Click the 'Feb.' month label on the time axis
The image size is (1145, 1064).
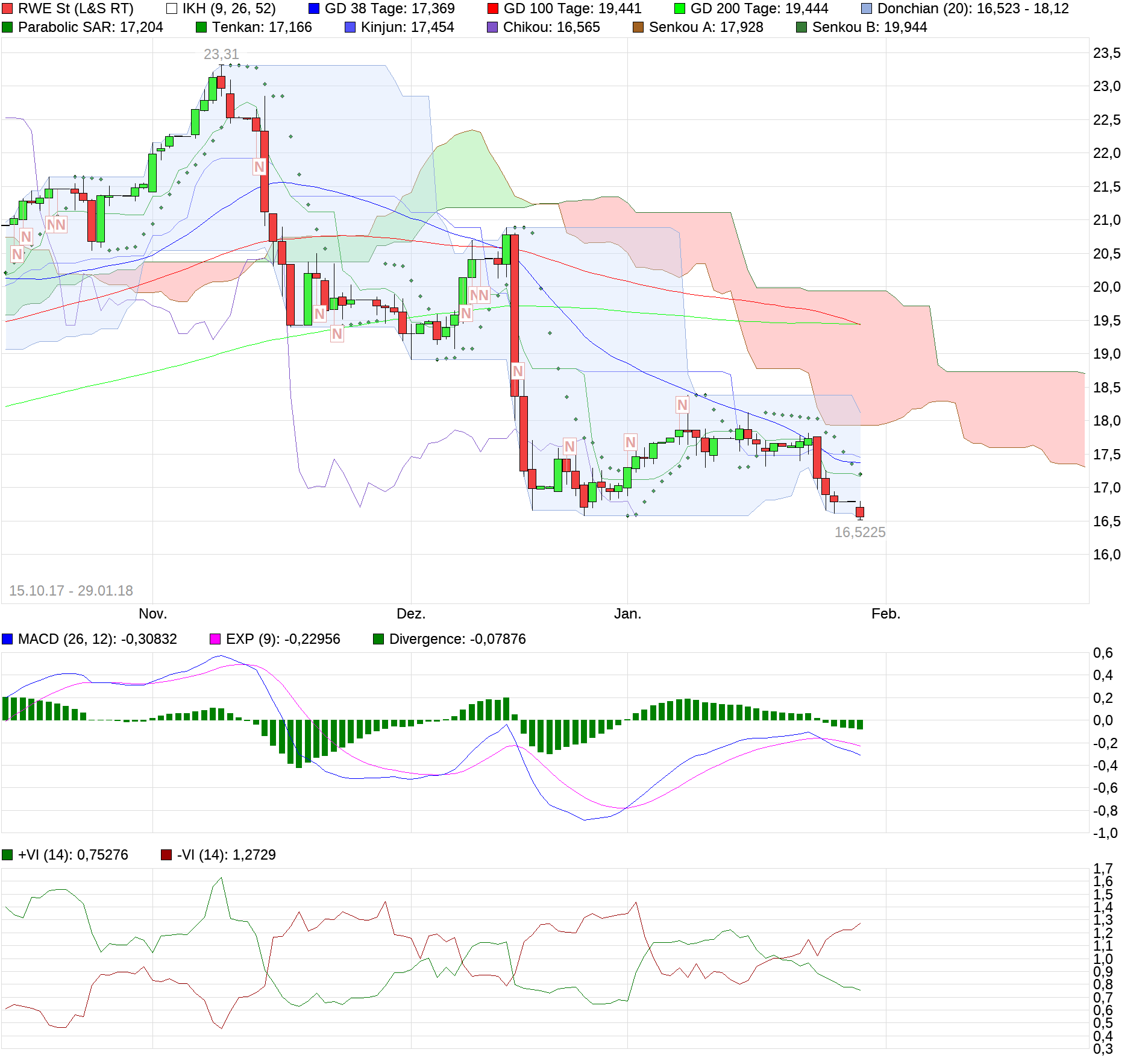(886, 614)
